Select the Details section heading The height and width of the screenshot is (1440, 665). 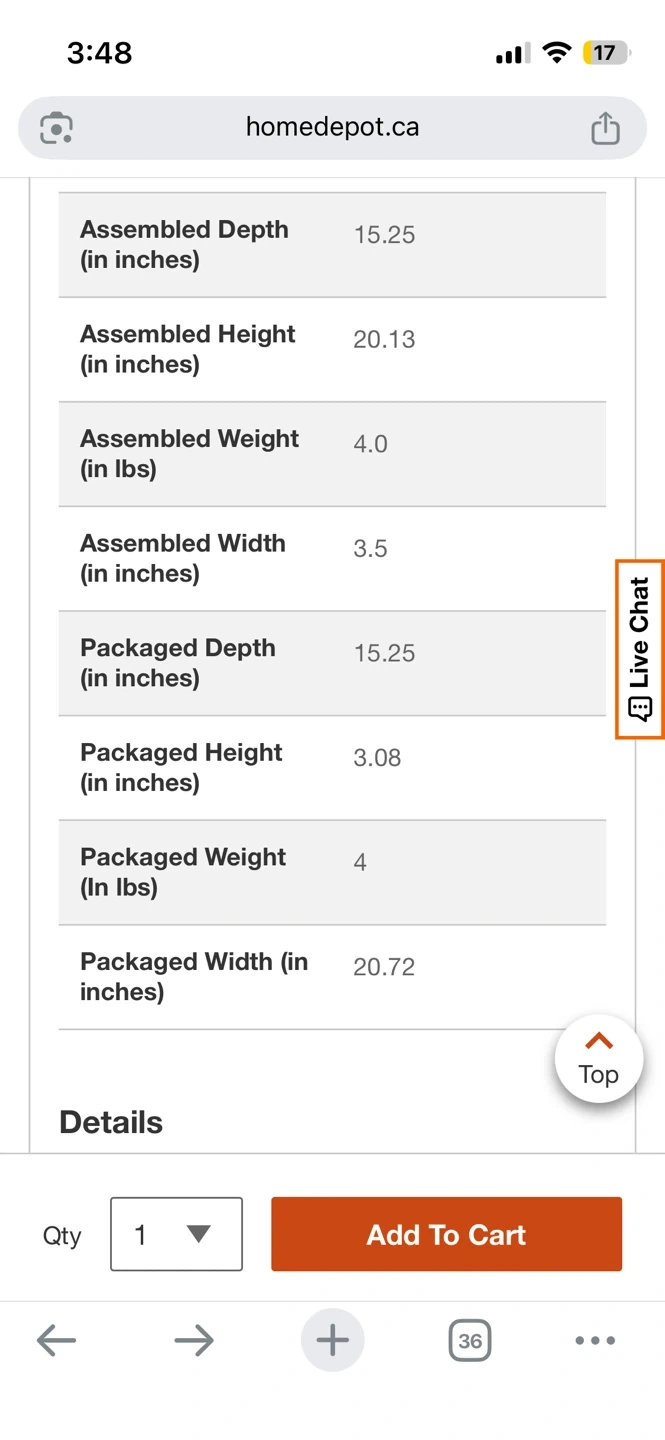coord(111,1122)
